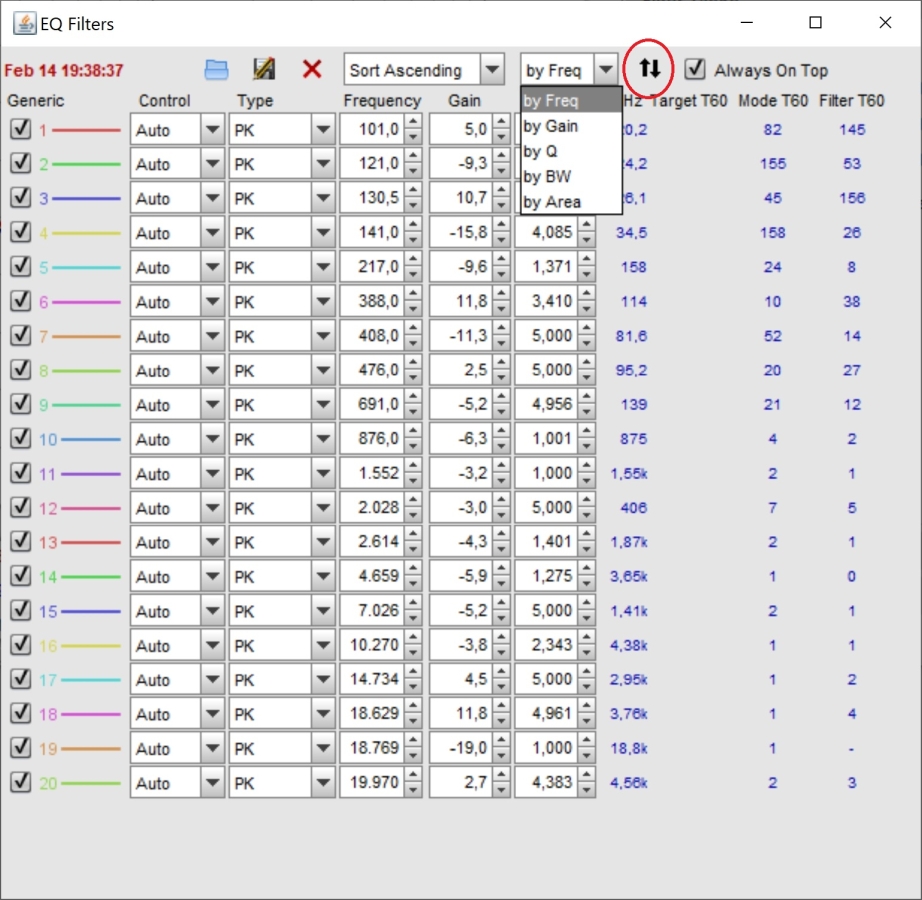922x900 pixels.
Task: Click the filter 6 magenta color line
Action: pyautogui.click(x=86, y=302)
